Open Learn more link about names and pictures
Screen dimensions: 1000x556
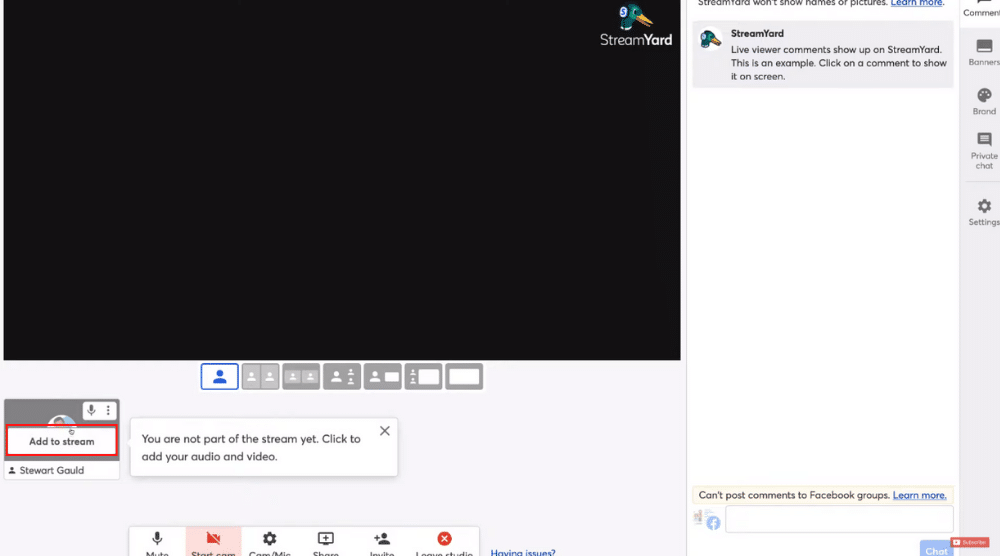click(x=916, y=3)
